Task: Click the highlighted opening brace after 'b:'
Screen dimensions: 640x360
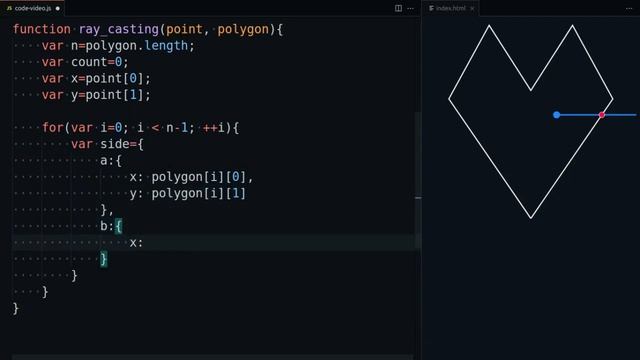Action: [118, 226]
